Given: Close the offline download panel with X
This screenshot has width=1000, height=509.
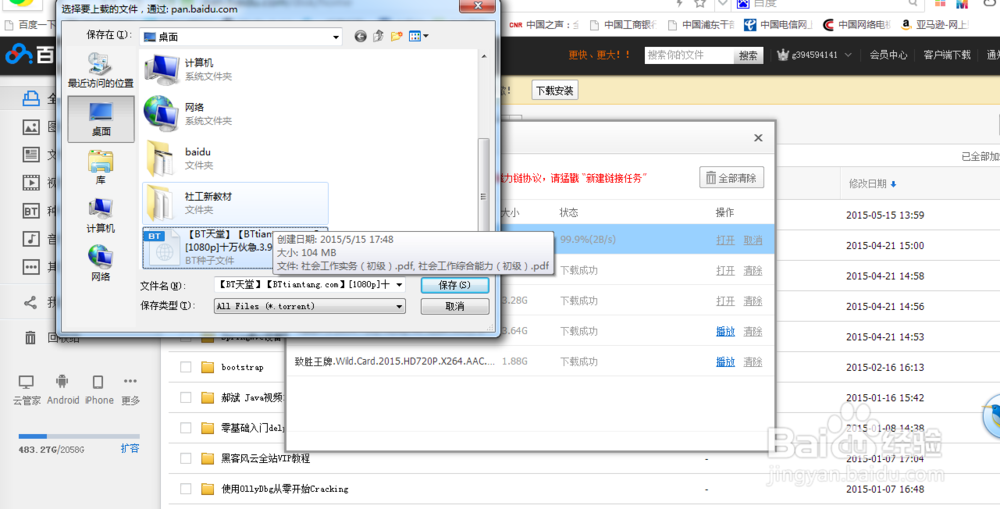Looking at the screenshot, I should 758,138.
